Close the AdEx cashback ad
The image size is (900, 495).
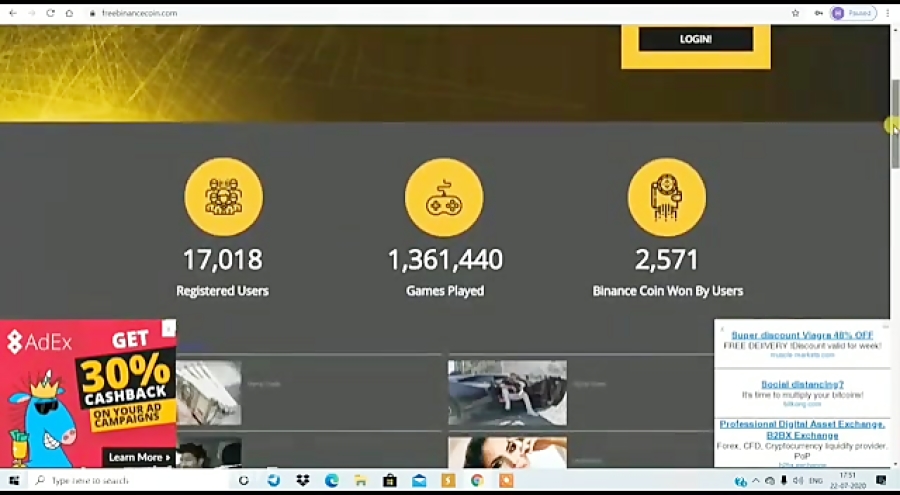[169, 328]
